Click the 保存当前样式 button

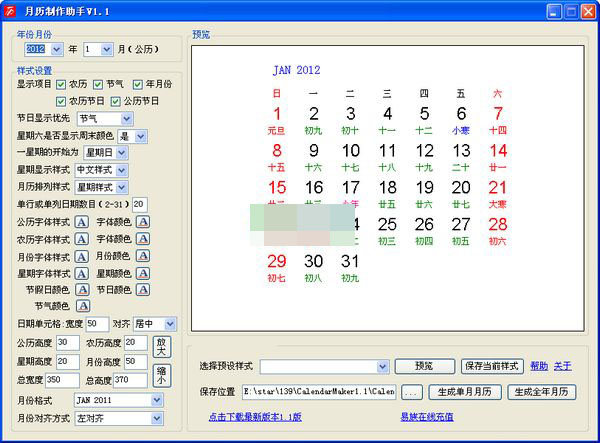[490, 366]
